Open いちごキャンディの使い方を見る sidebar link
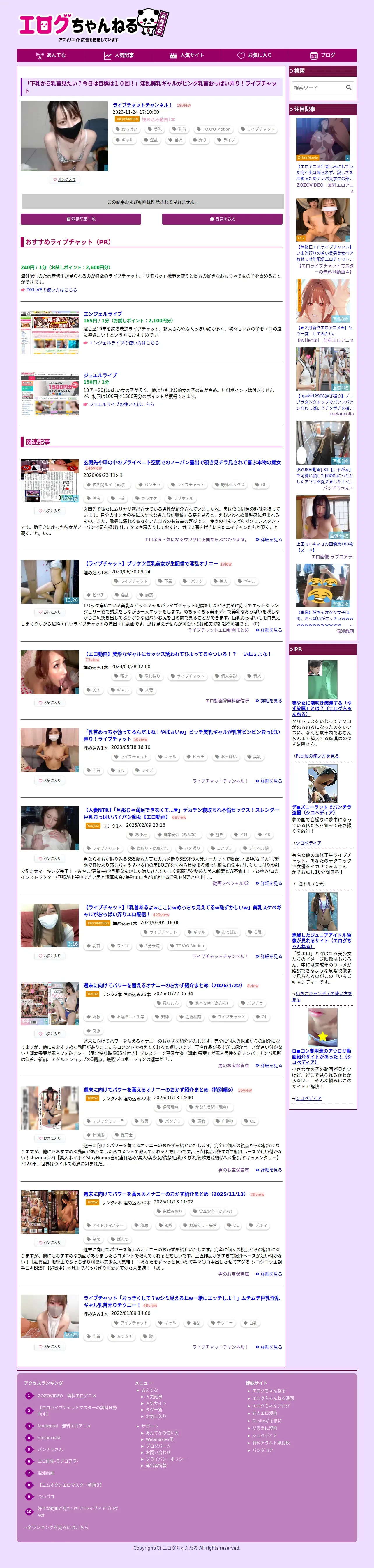 click(322, 996)
